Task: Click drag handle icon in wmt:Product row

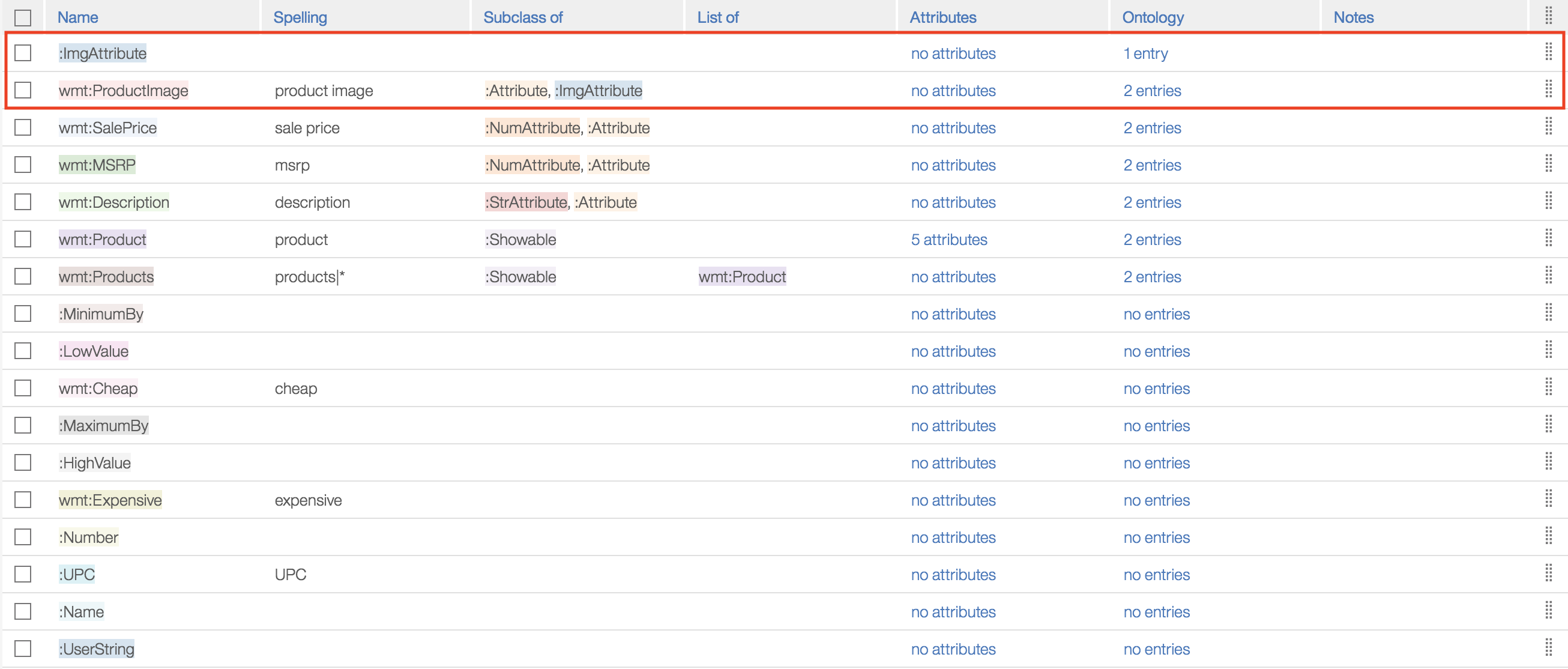Action: 1548,238
